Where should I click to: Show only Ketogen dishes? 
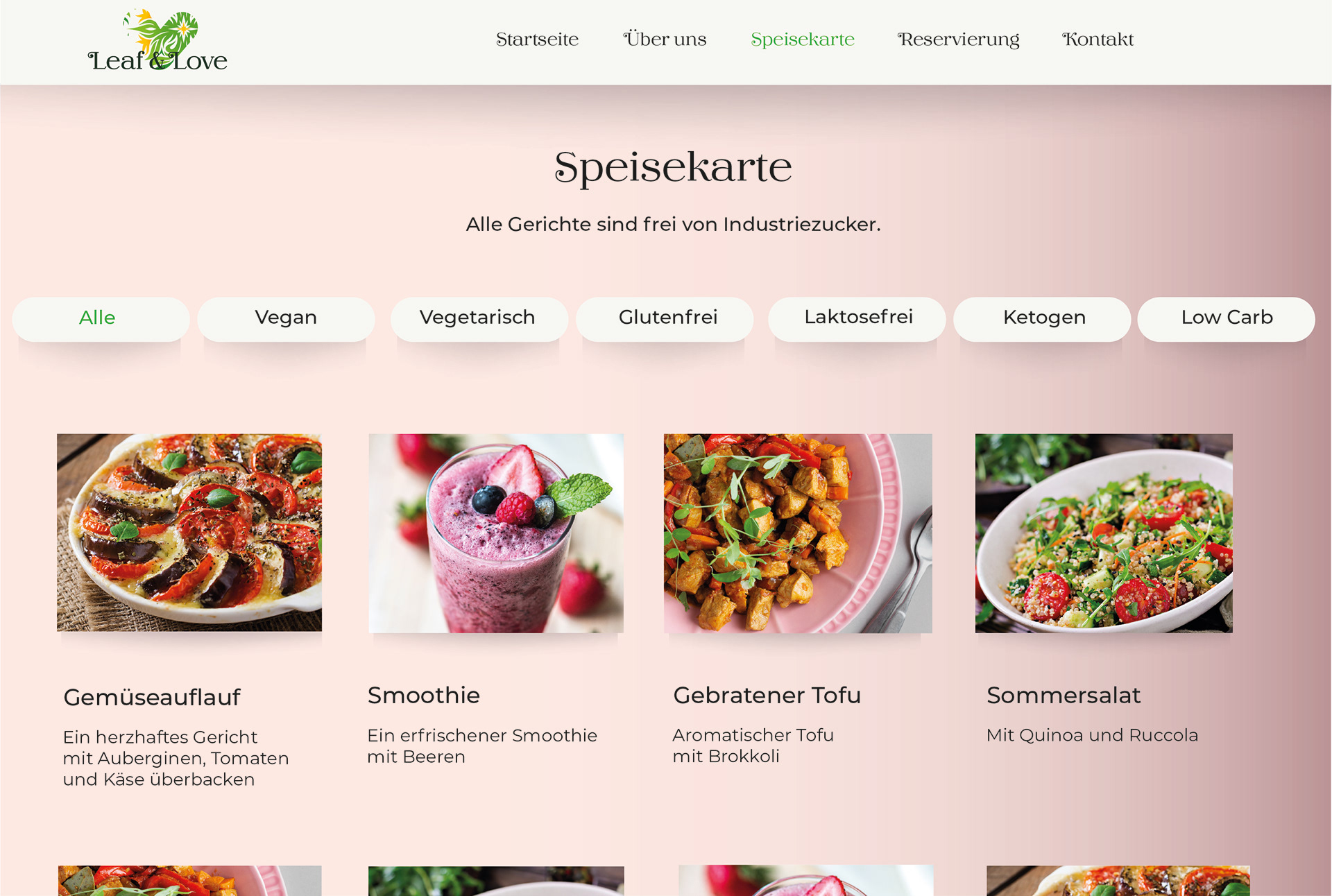point(1042,319)
